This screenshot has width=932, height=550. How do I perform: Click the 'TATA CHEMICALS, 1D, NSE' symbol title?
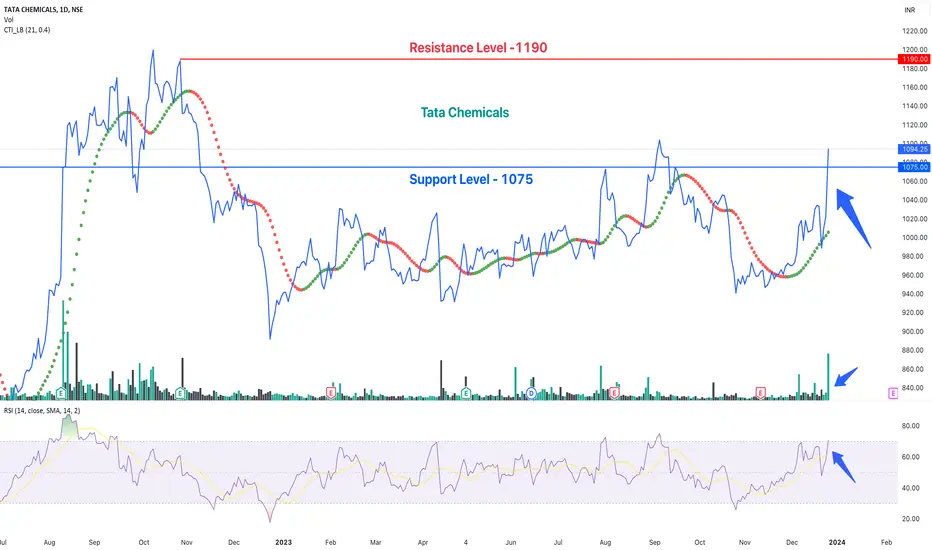tap(43, 10)
